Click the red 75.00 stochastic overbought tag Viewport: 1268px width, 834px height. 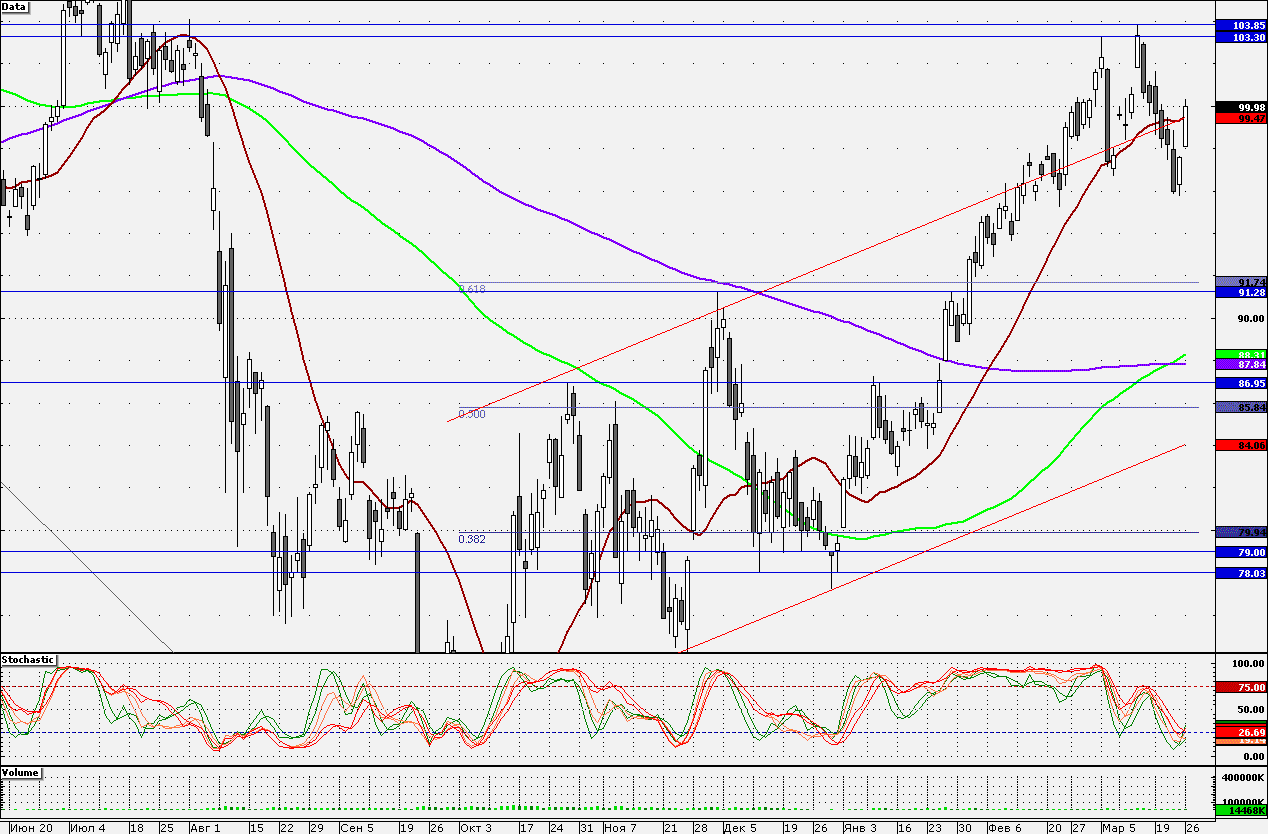(x=1240, y=687)
